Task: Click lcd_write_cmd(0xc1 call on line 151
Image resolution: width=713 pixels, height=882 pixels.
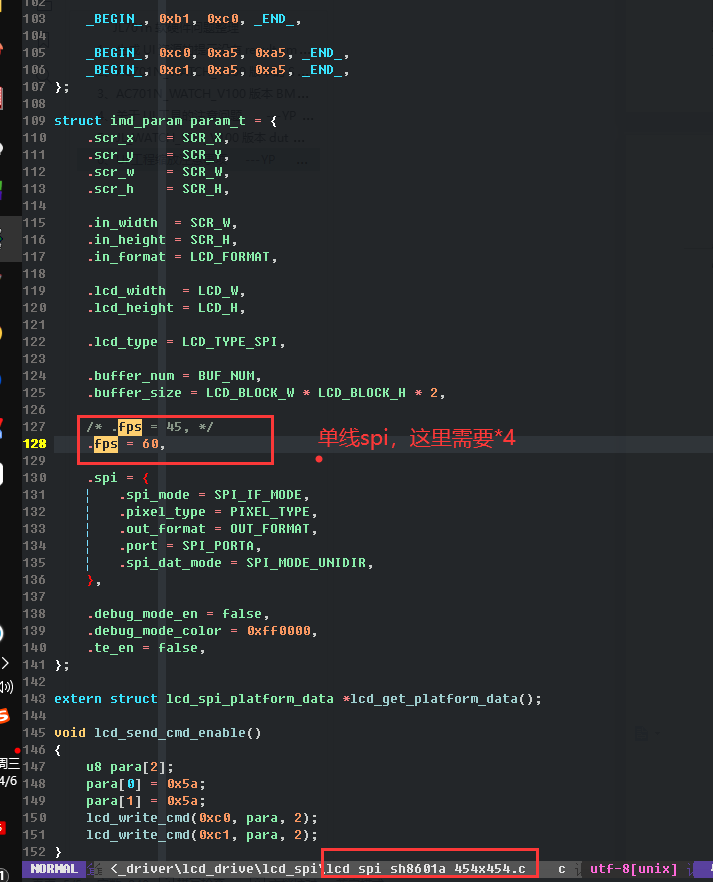Action: coord(157,835)
